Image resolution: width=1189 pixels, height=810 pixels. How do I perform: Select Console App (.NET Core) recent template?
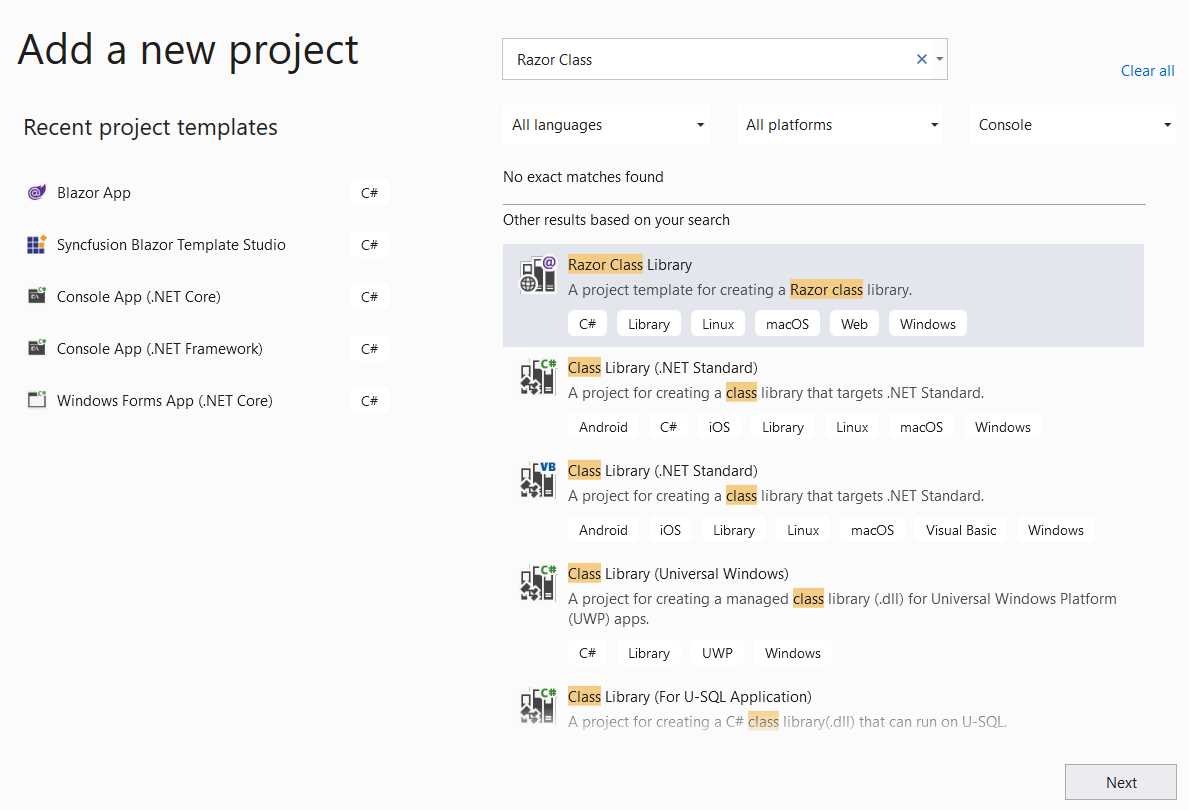pos(206,297)
